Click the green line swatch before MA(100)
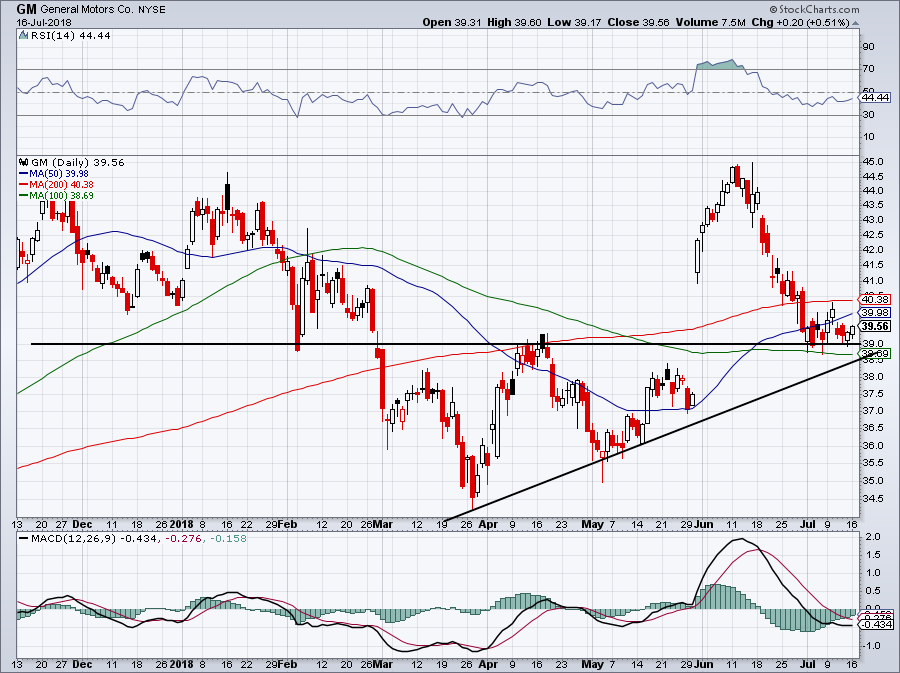Screen dimensions: 900x673 point(24,196)
